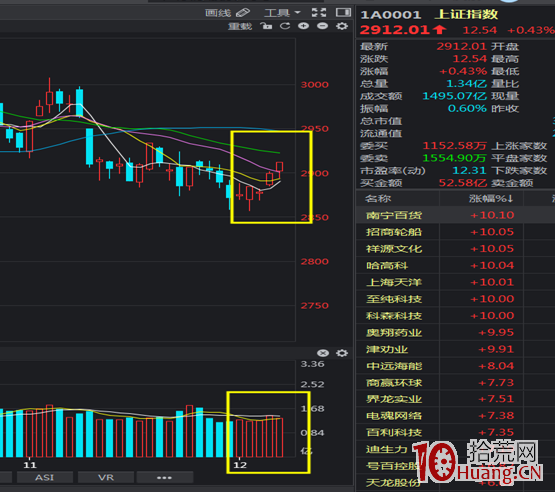Viewport: 555px width, 492px height.
Task: Open more indicators with ellipsis tab
Action: pos(165,477)
